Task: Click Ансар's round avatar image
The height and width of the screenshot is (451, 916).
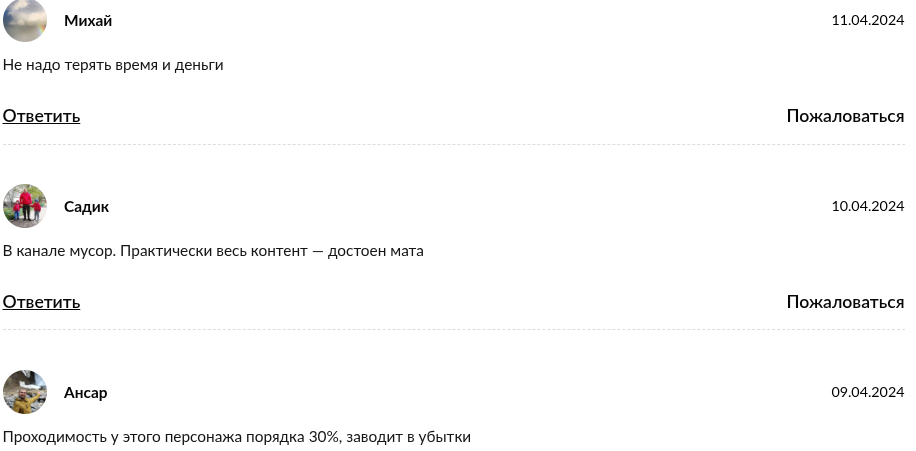Action: coord(25,392)
